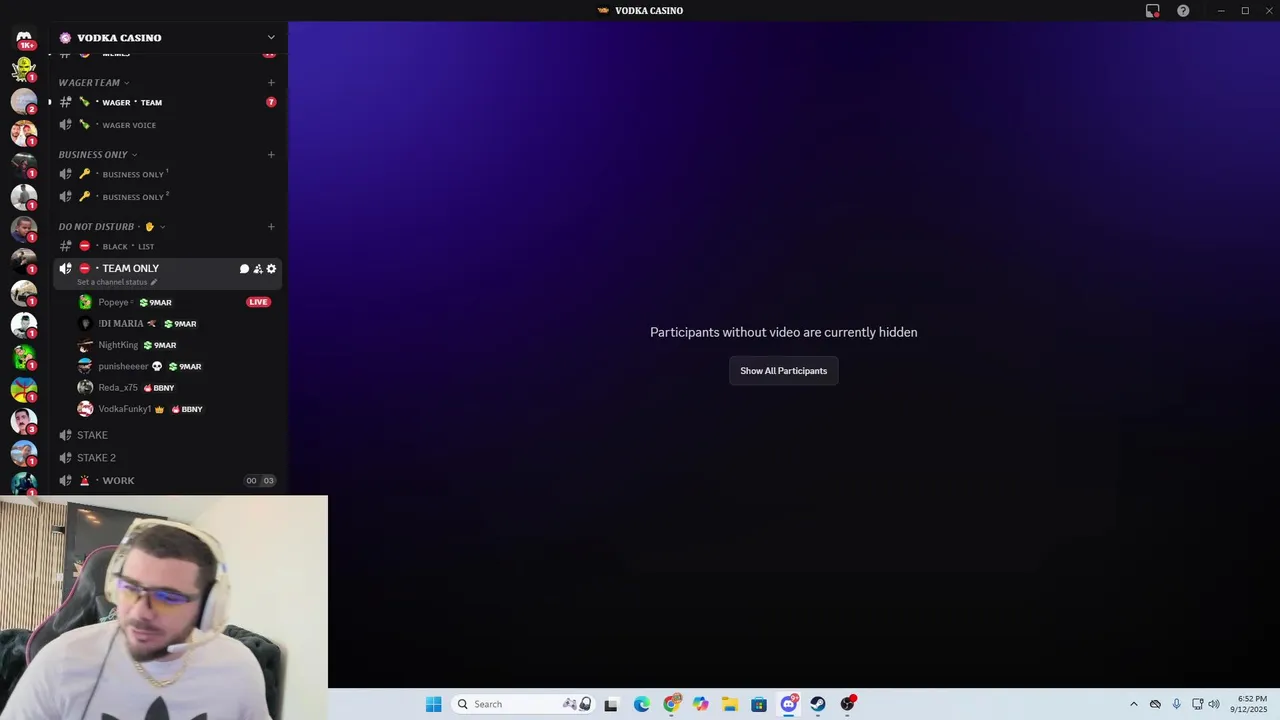Screen dimensions: 1280x720
Task: Click the microphone icon in system tray
Action: point(1176,704)
